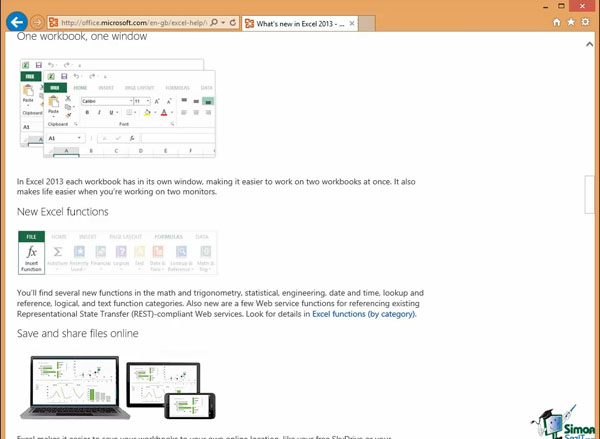
Task: Open Favorites with the star icon
Action: click(x=571, y=22)
